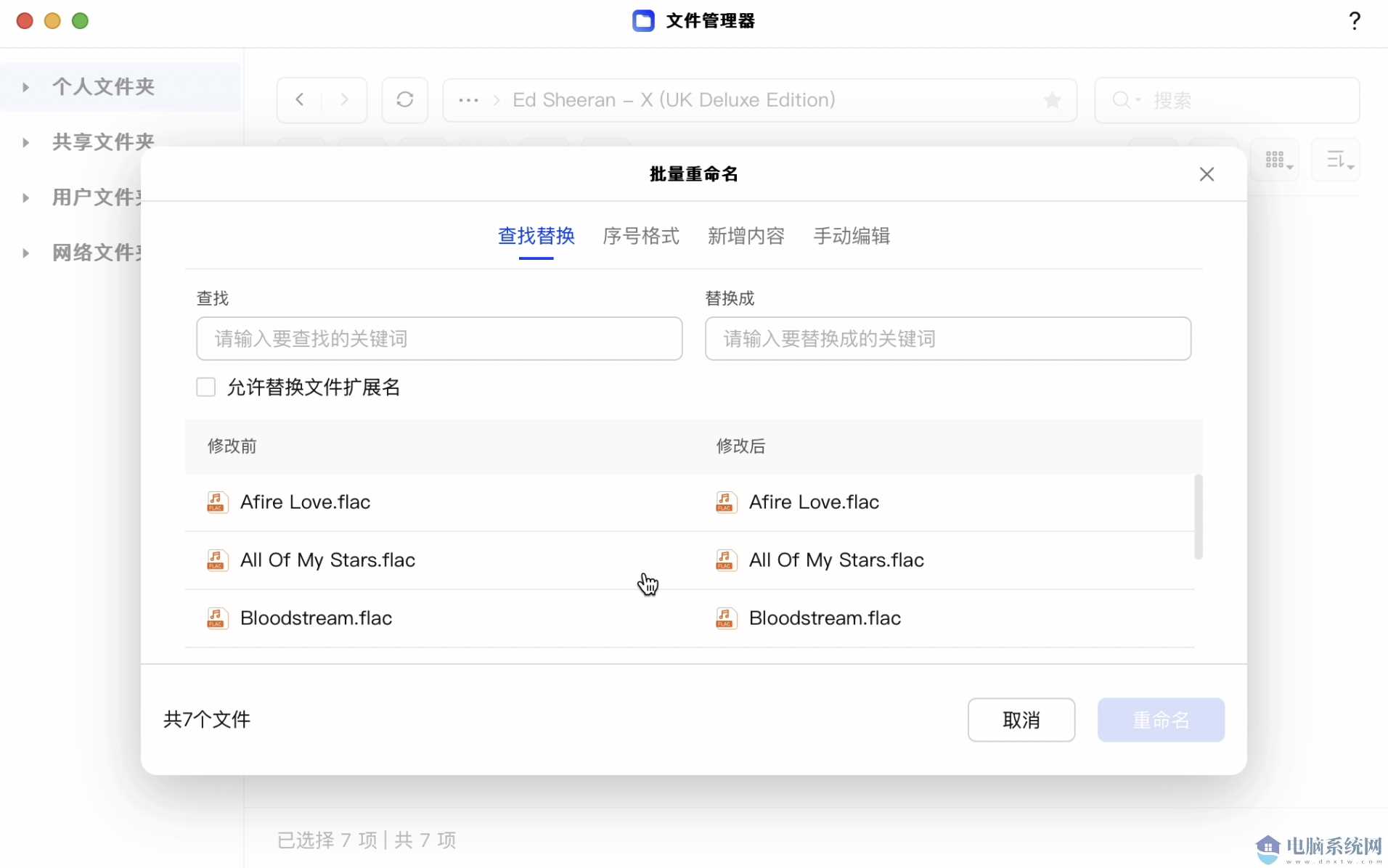Focus the 查找 keyword input field
1388x868 pixels.
click(x=439, y=338)
